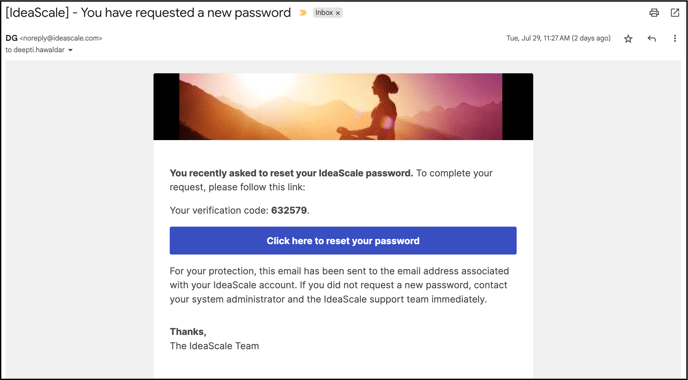
Task: Select the verification code 632579
Action: tap(289, 210)
